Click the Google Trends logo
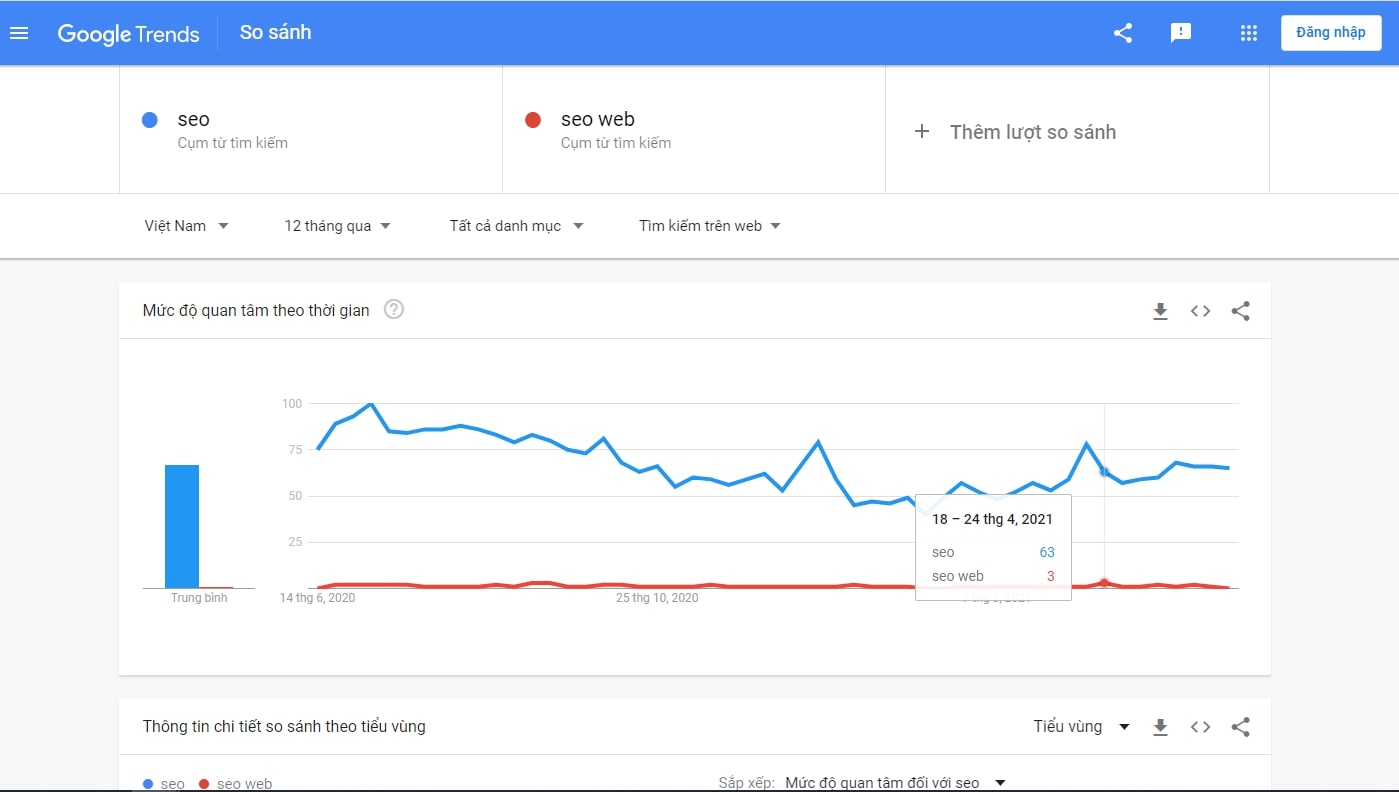The height and width of the screenshot is (792, 1399). pyautogui.click(x=128, y=33)
